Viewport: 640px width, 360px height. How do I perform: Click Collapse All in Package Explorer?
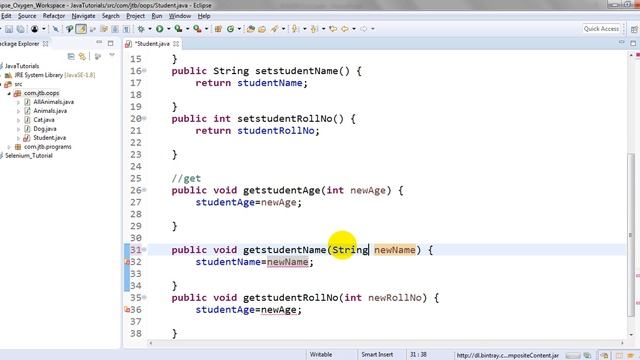[x=71, y=56]
